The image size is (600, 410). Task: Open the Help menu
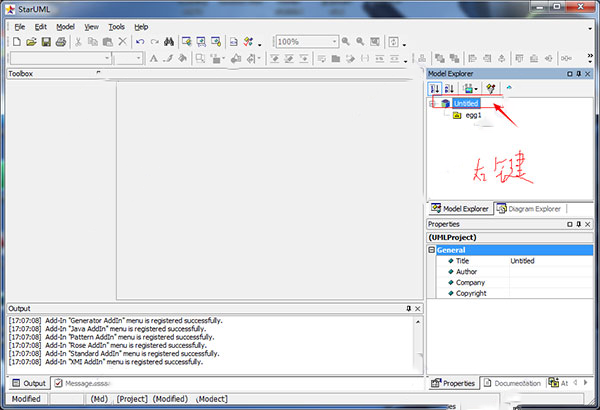[x=141, y=27]
